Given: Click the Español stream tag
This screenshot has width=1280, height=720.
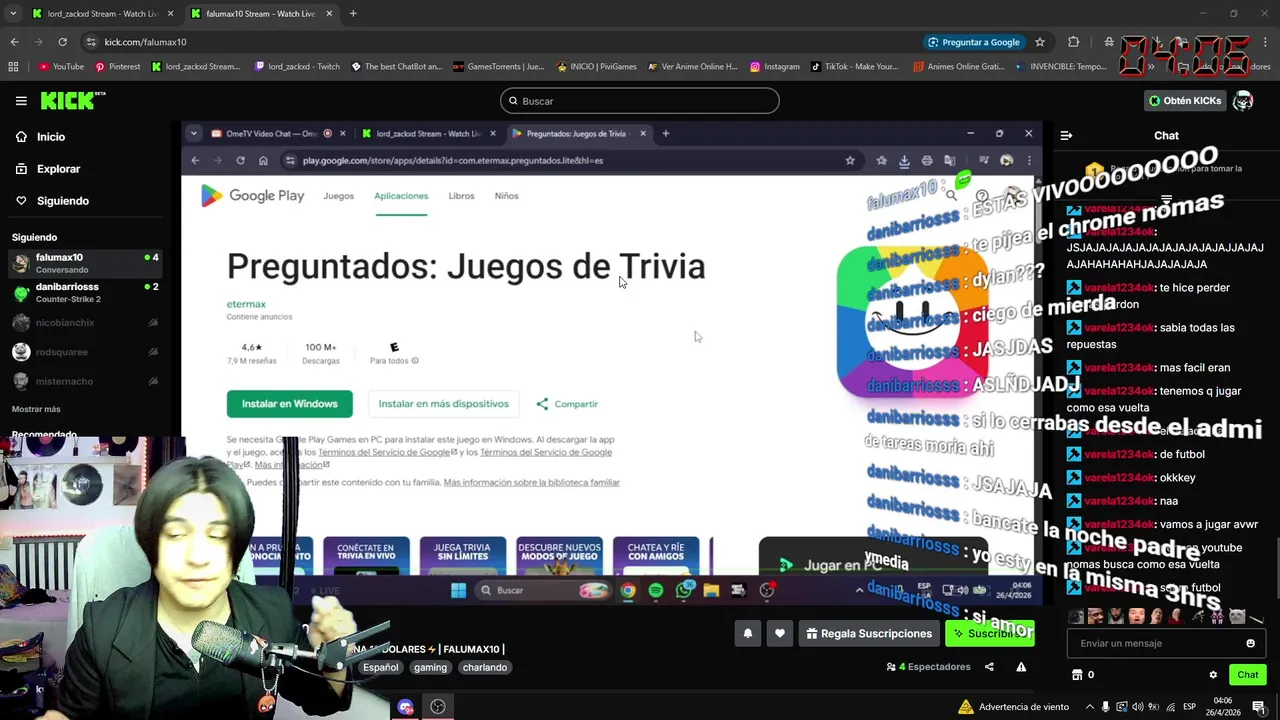Looking at the screenshot, I should pyautogui.click(x=380, y=667).
